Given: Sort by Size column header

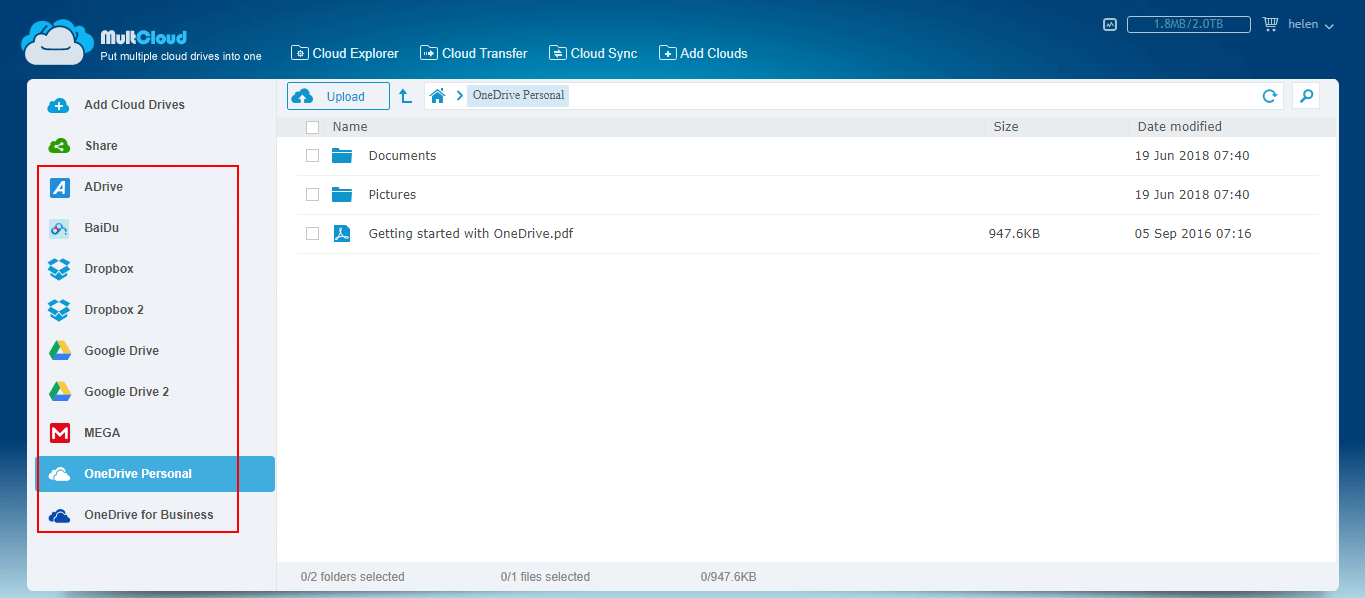Looking at the screenshot, I should (1006, 127).
